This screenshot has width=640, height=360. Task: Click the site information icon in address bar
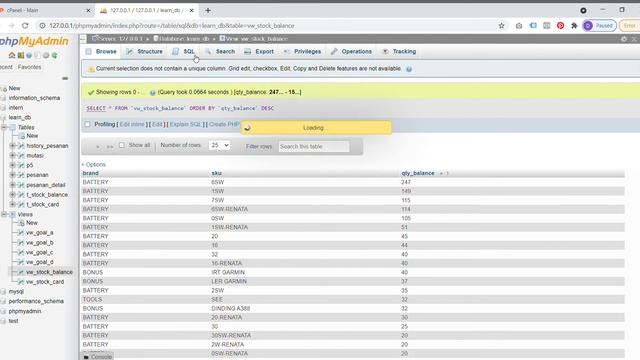point(42,26)
